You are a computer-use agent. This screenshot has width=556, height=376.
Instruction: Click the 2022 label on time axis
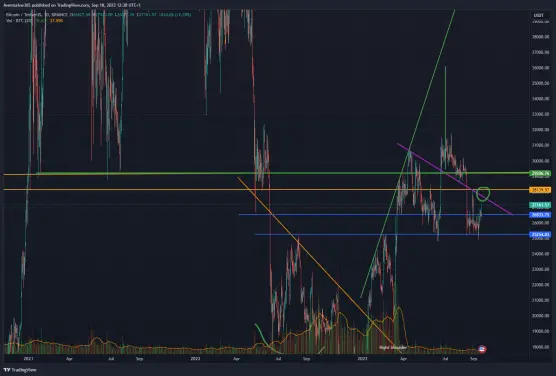tap(195, 359)
